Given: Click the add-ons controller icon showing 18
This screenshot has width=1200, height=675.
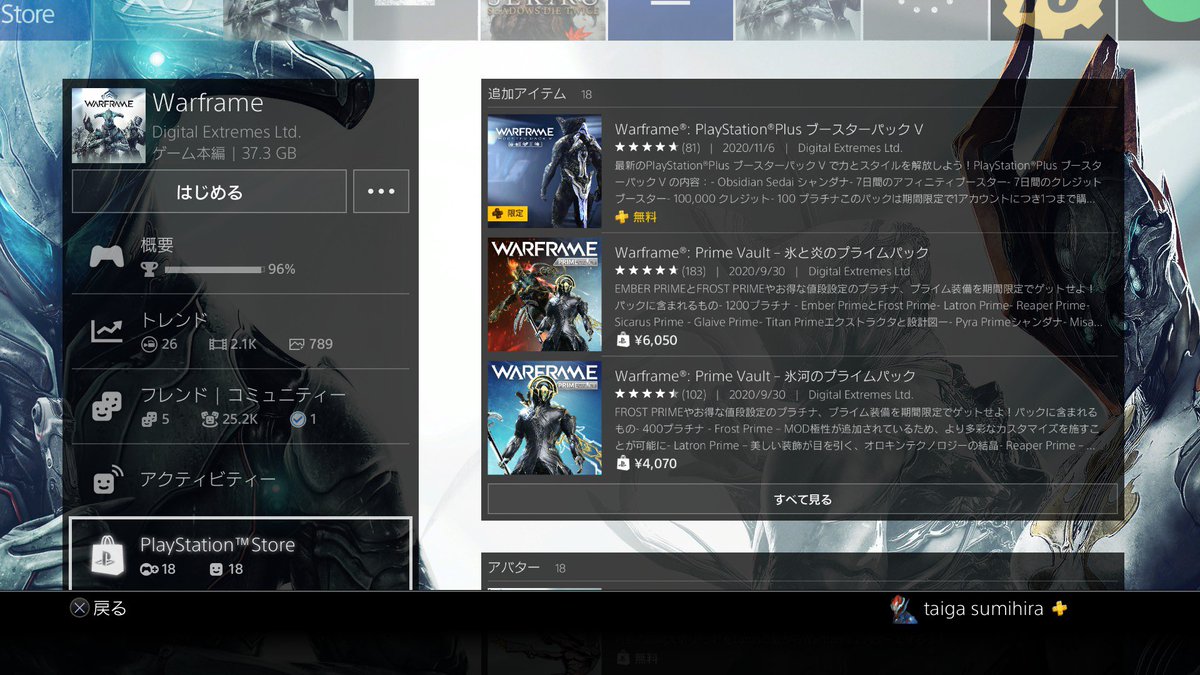Looking at the screenshot, I should point(149,569).
